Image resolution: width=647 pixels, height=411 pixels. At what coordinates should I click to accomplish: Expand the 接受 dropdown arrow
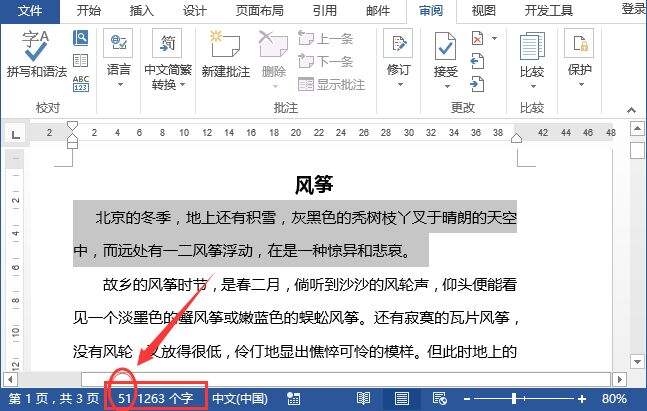point(447,86)
